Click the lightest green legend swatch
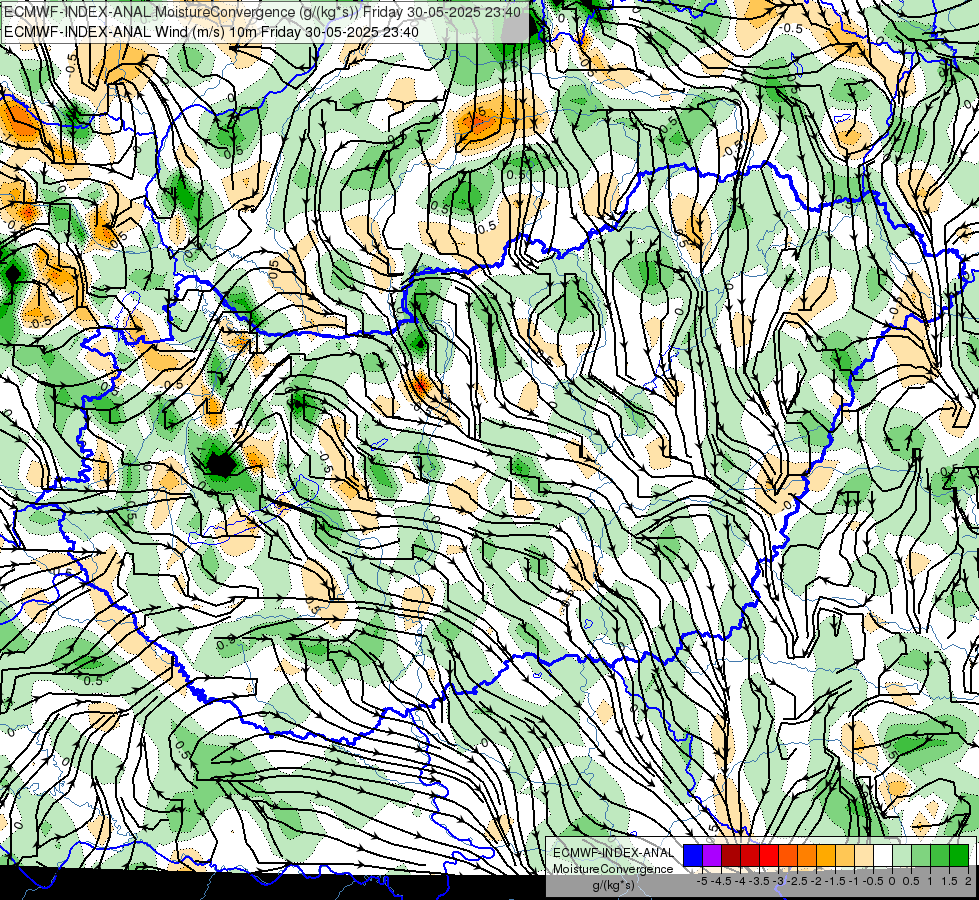Viewport: 979px width, 900px height. click(902, 855)
